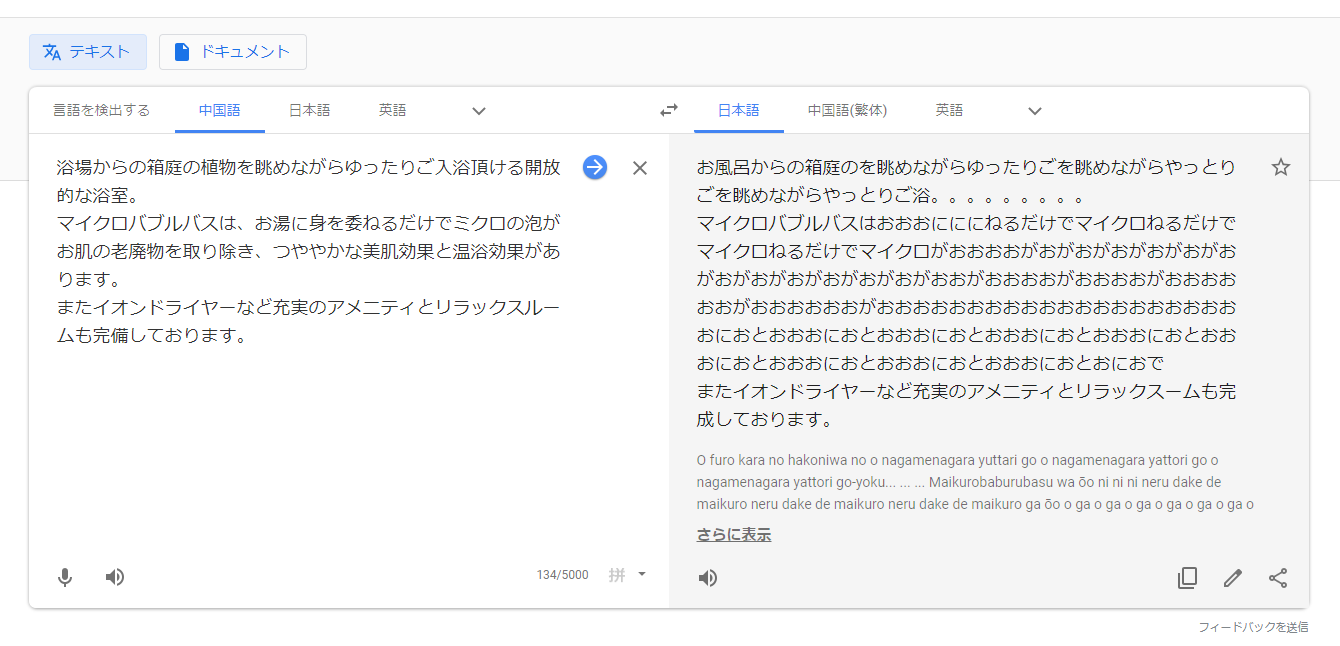The image size is (1340, 646).
Task: Switch to ドキュメント translation mode
Action: coord(233,52)
